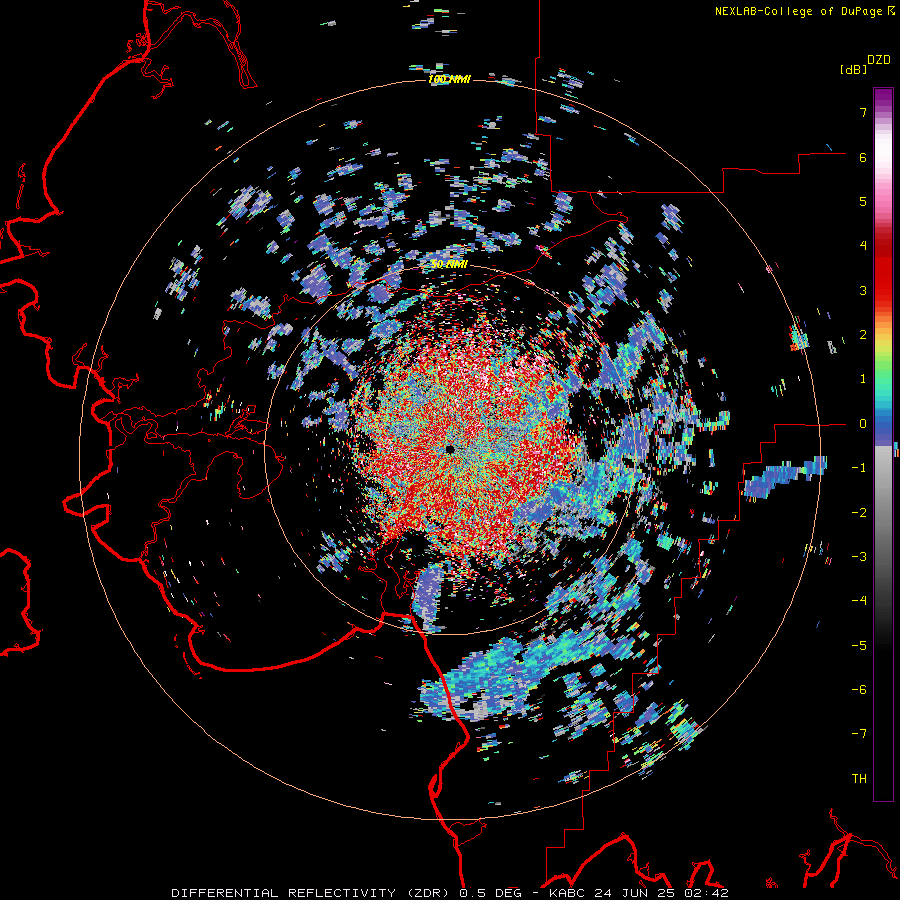
Task: Click the TH label on color scale
Action: tap(859, 779)
